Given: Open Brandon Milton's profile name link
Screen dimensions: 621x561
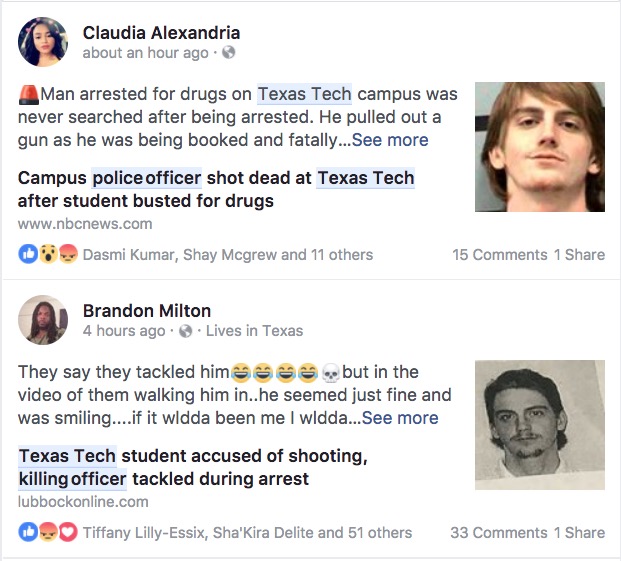Looking at the screenshot, I should coord(147,311).
